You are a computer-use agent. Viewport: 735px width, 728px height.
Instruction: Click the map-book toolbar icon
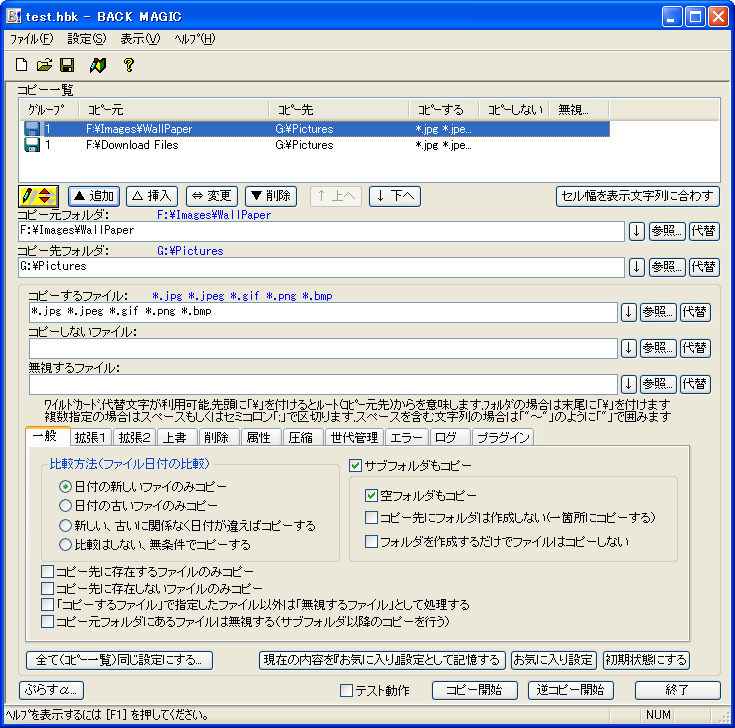point(98,65)
